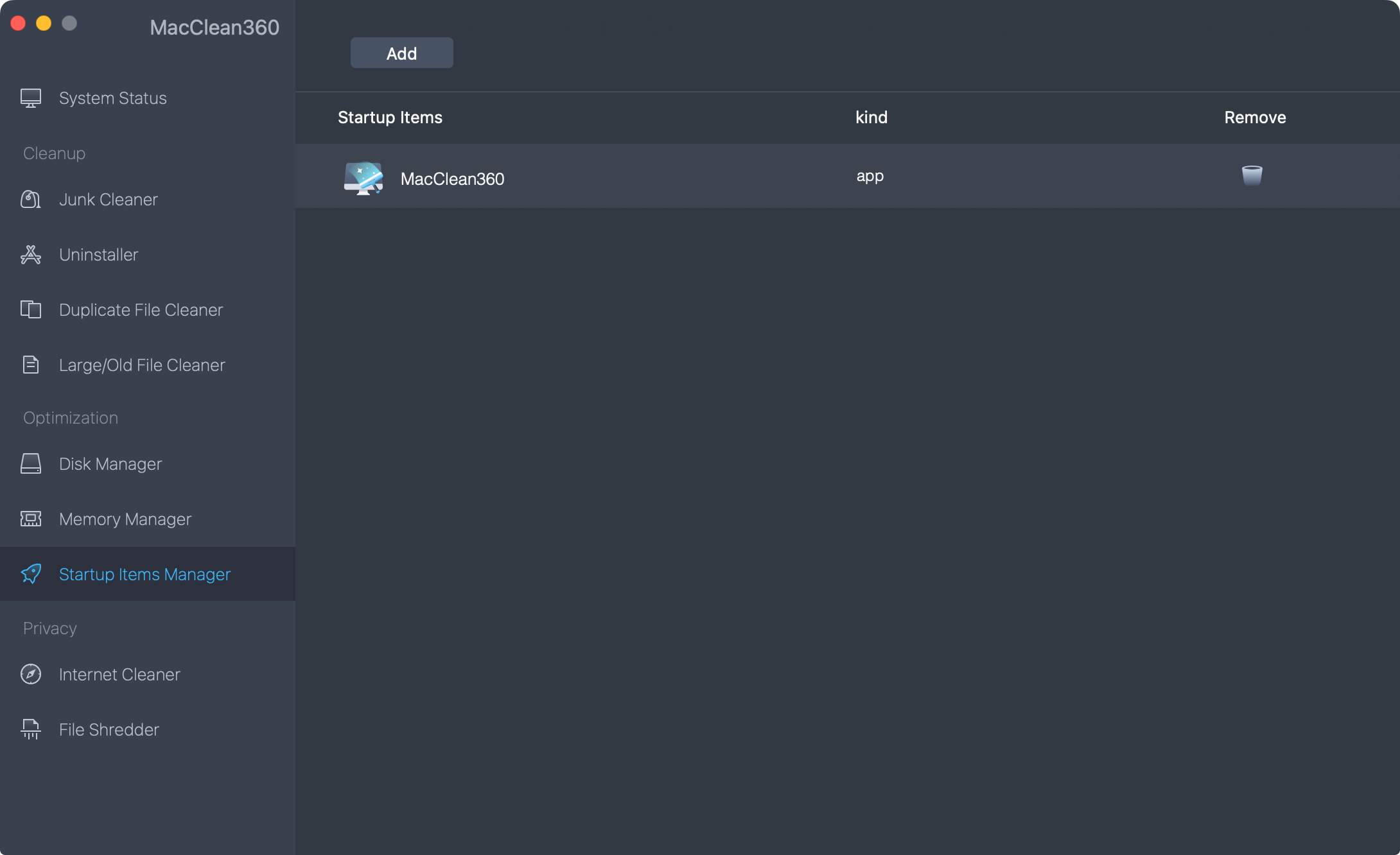Click the Internet Cleaner compass icon

pyautogui.click(x=30, y=674)
